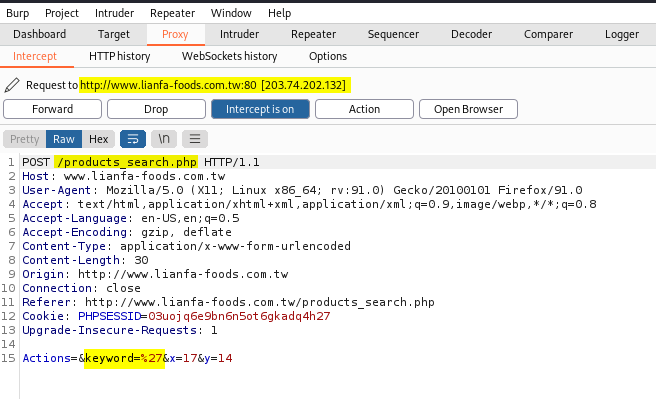This screenshot has height=399, width=656.
Task: Open the Help menu
Action: tap(279, 13)
